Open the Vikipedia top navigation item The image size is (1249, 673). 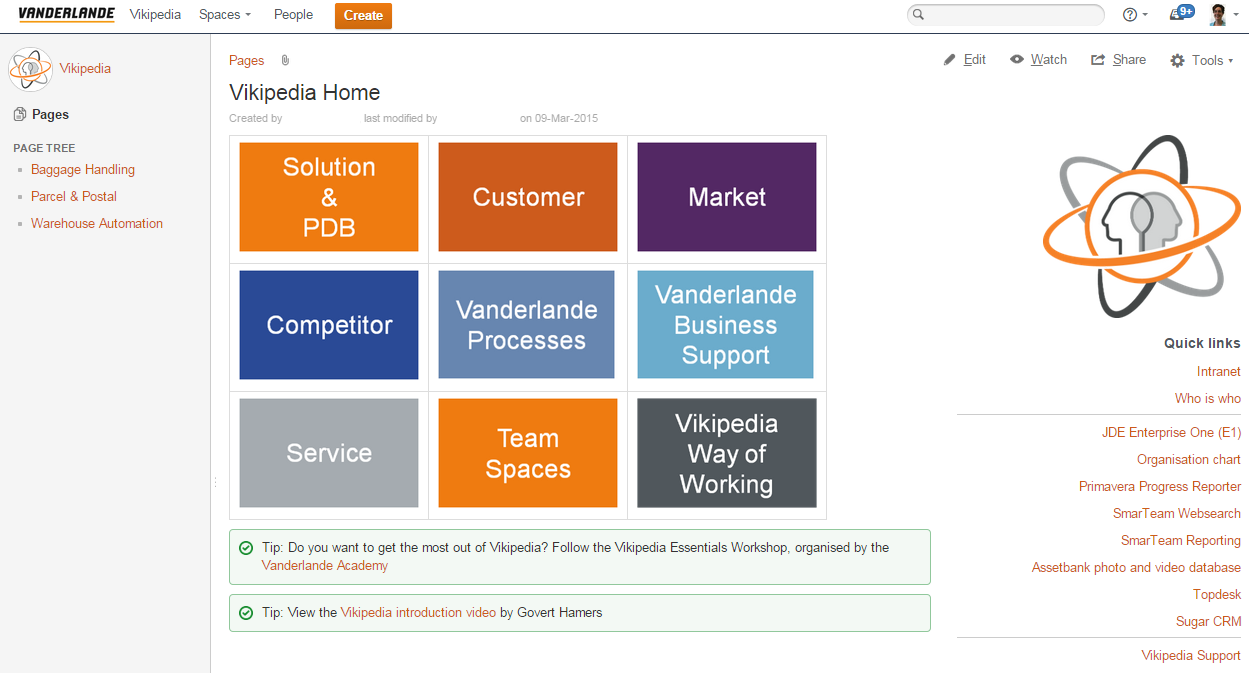pos(155,15)
